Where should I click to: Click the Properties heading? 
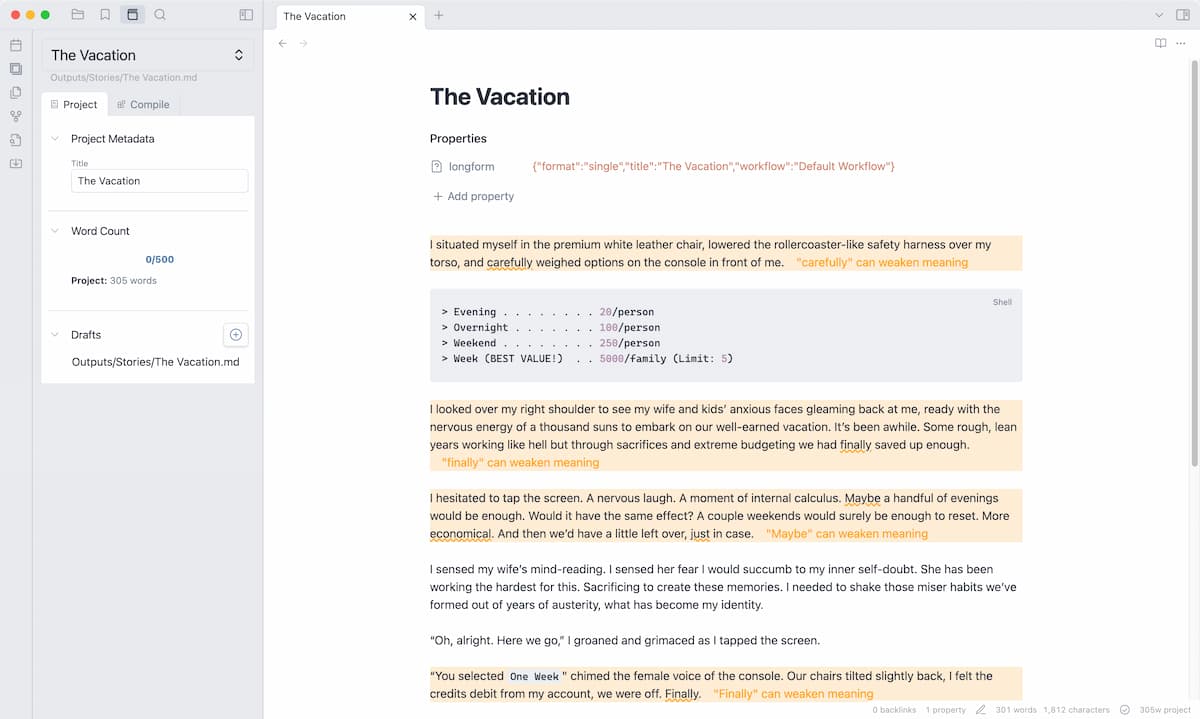[458, 138]
